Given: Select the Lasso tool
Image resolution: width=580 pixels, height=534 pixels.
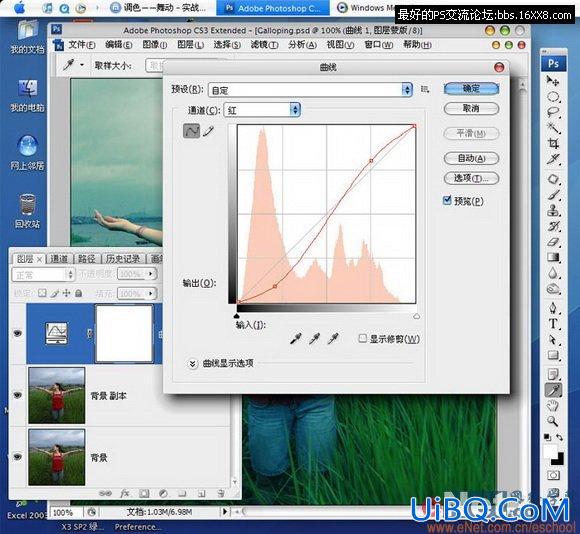Looking at the screenshot, I should click(553, 112).
